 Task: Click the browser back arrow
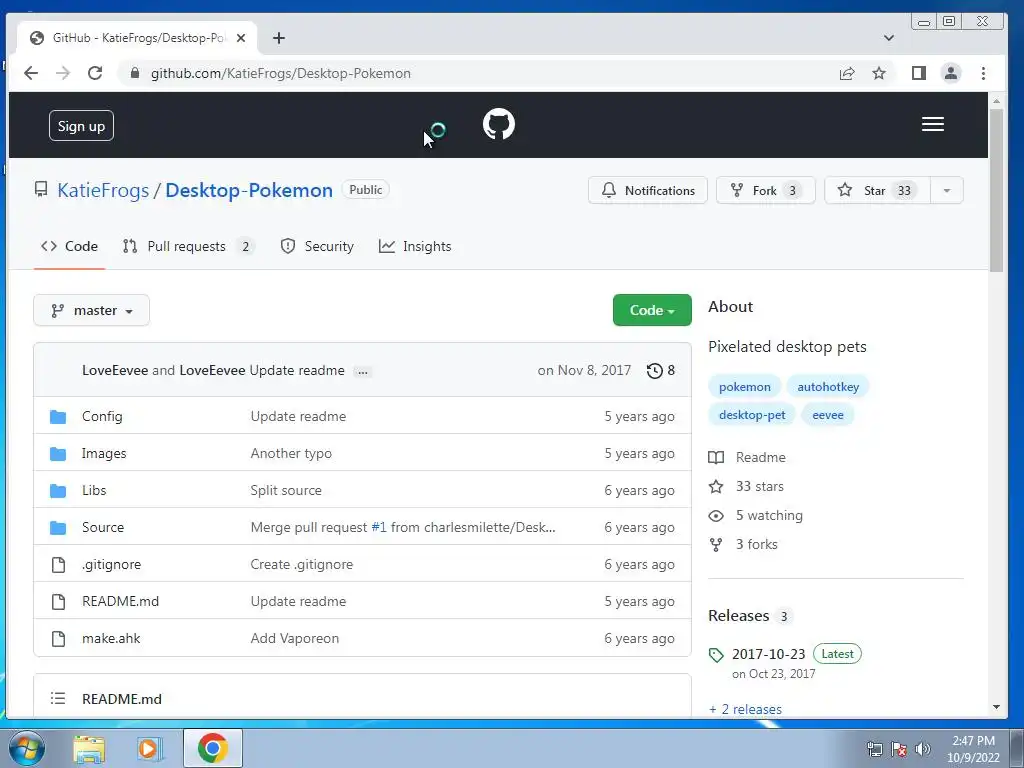point(31,73)
